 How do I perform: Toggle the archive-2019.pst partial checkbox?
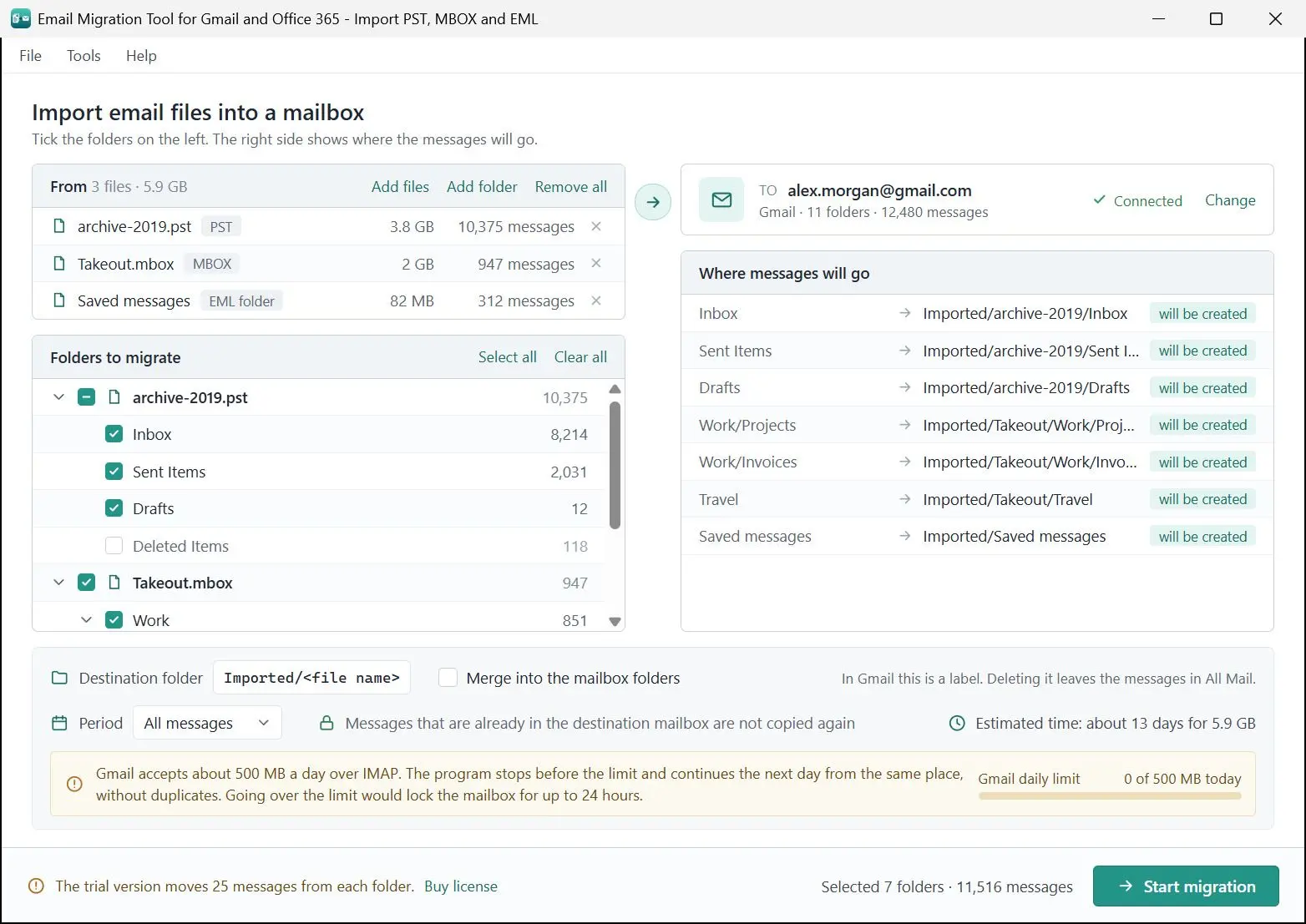tap(87, 397)
